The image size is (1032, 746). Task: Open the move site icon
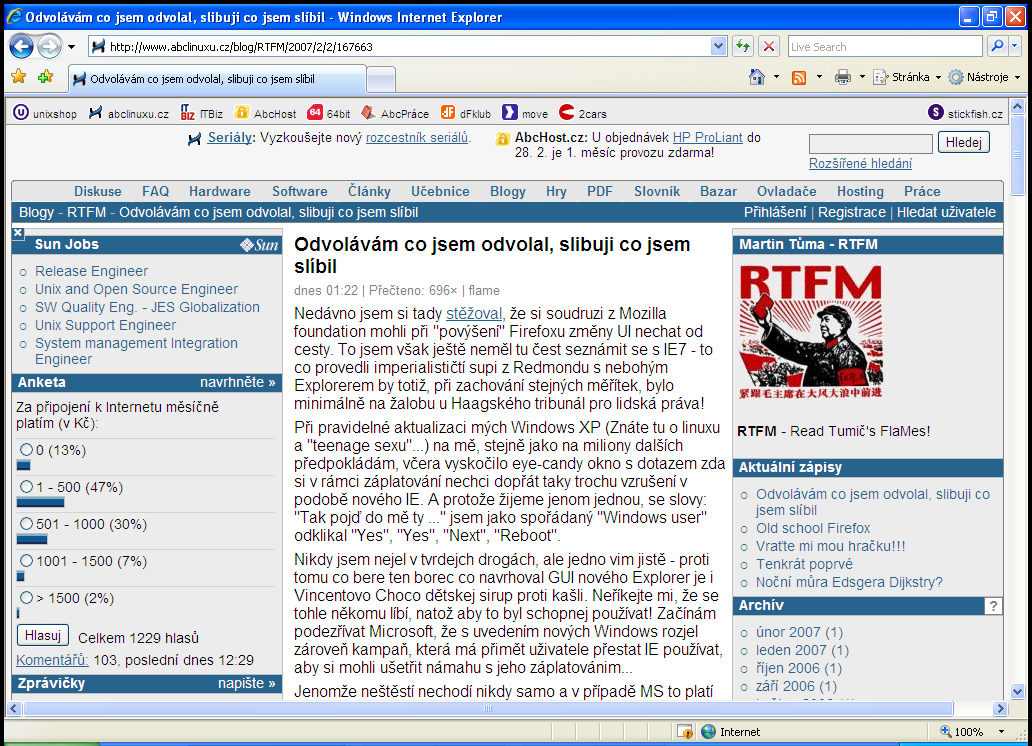point(509,113)
